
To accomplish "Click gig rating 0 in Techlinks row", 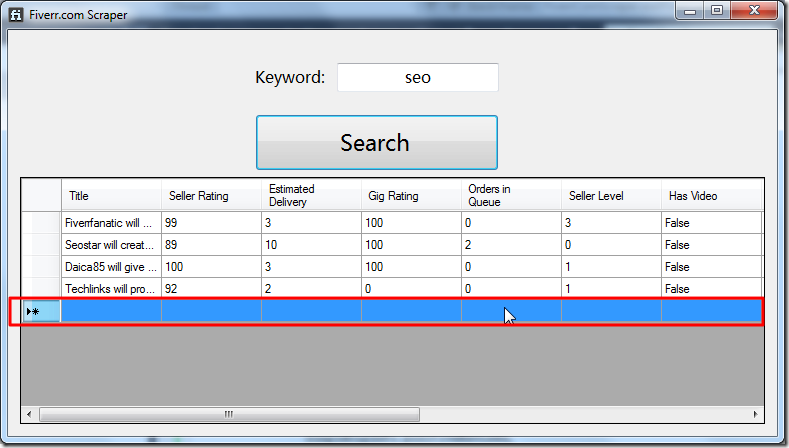I will tap(411, 288).
